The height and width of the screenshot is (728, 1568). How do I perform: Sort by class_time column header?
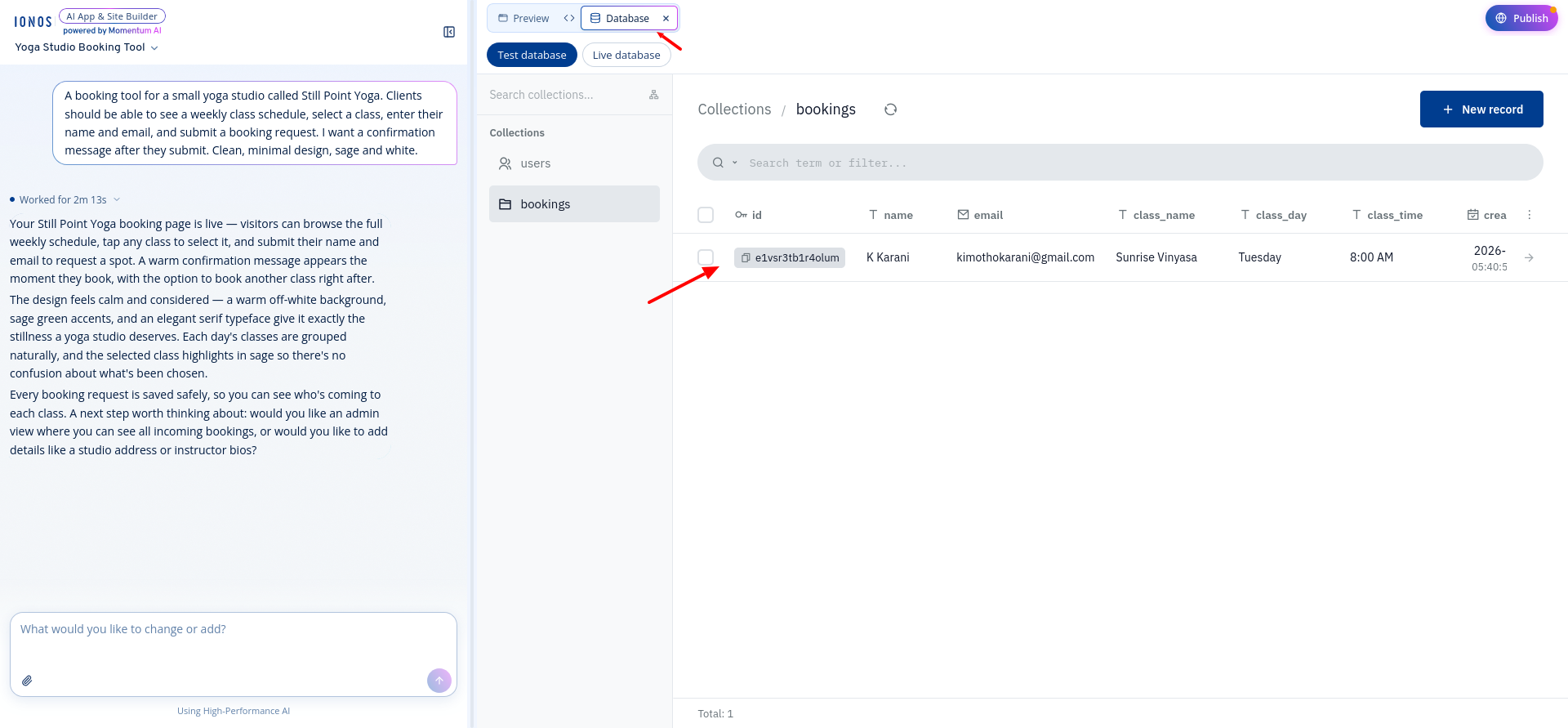tap(1388, 215)
